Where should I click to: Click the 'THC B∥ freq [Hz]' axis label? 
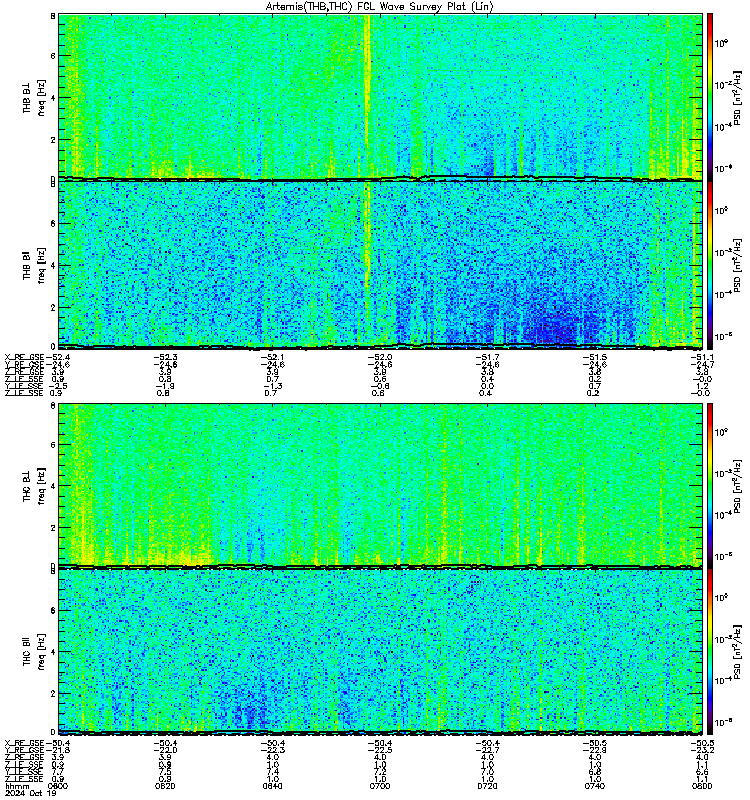point(34,652)
